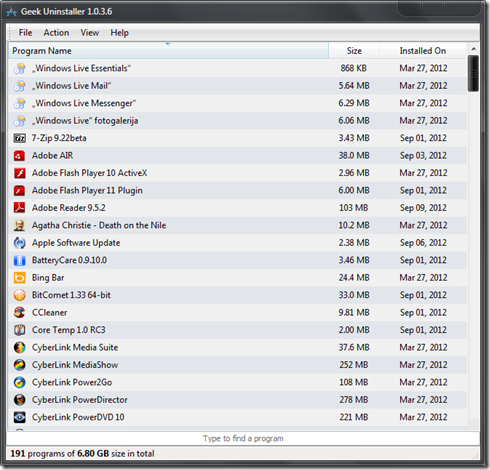Click the CCleaner icon

[19, 313]
